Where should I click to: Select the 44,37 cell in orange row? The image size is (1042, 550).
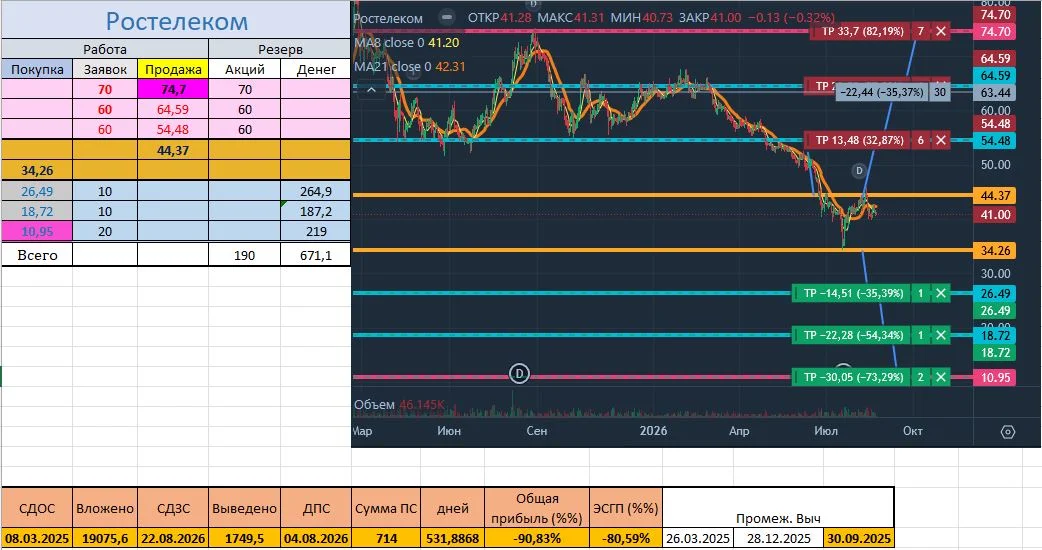click(173, 150)
